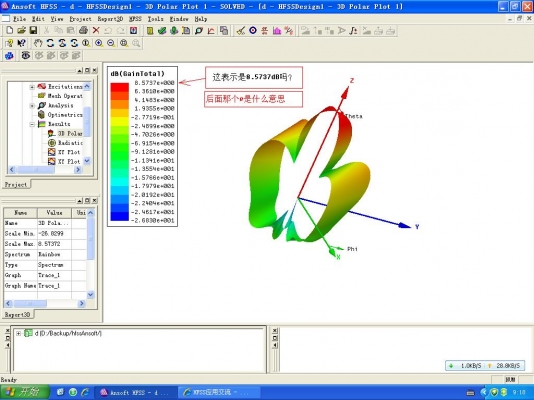Click the printer icon in the toolbar
Screen dimensions: 534x400
83,31
